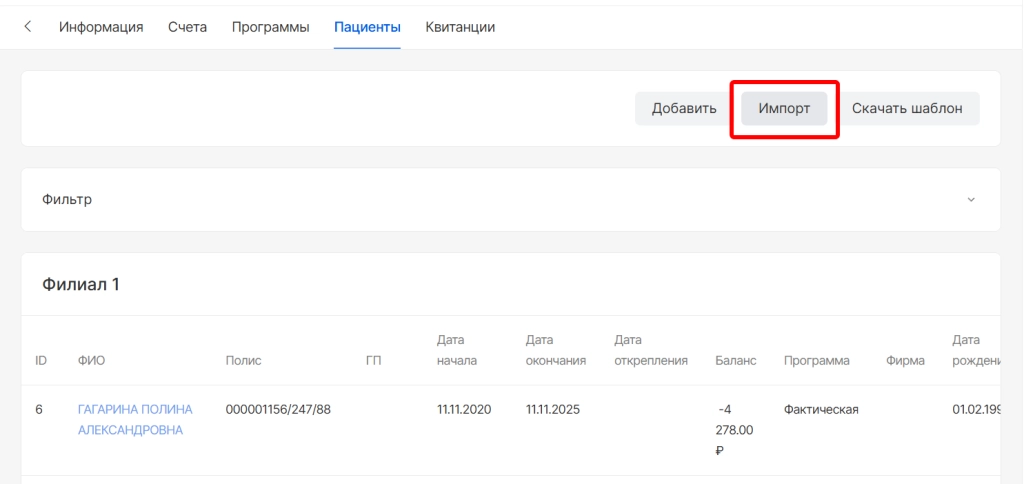
Task: Select policy number 000001156/247/88 cell
Action: point(278,410)
